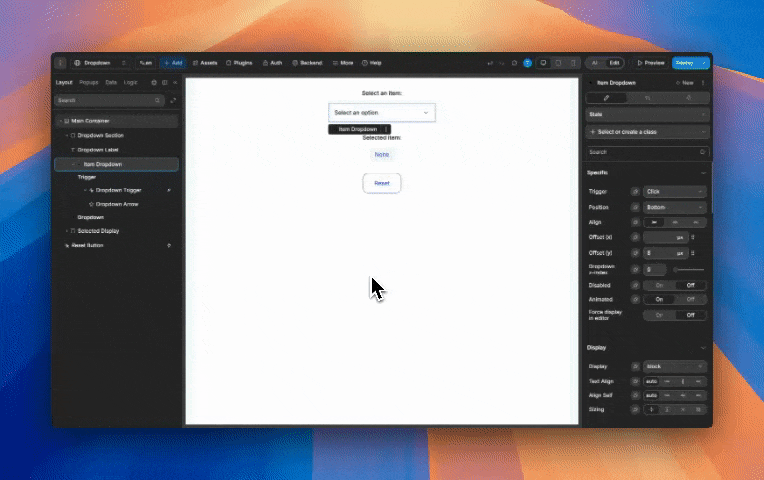Click the workflow icon on Reset Button row
The width and height of the screenshot is (764, 480).
tap(169, 246)
